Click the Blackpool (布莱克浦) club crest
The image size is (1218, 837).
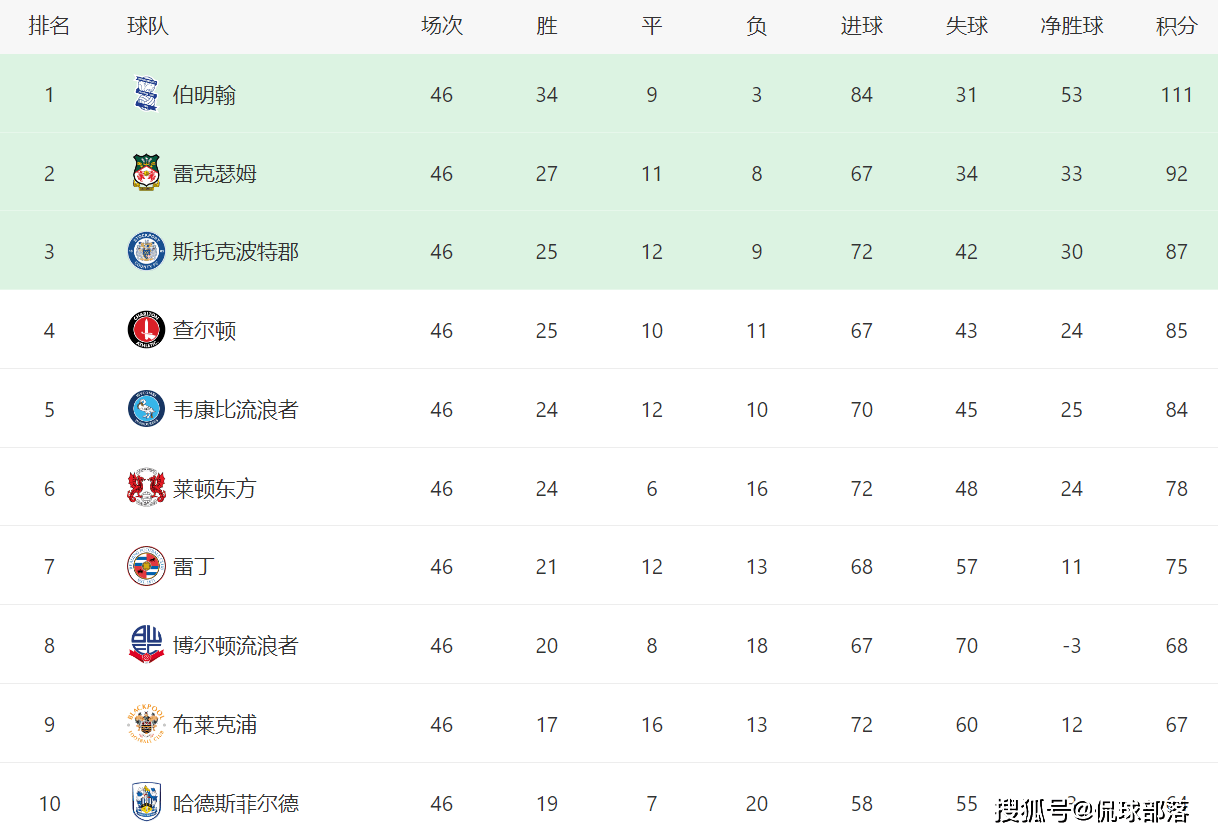point(146,724)
